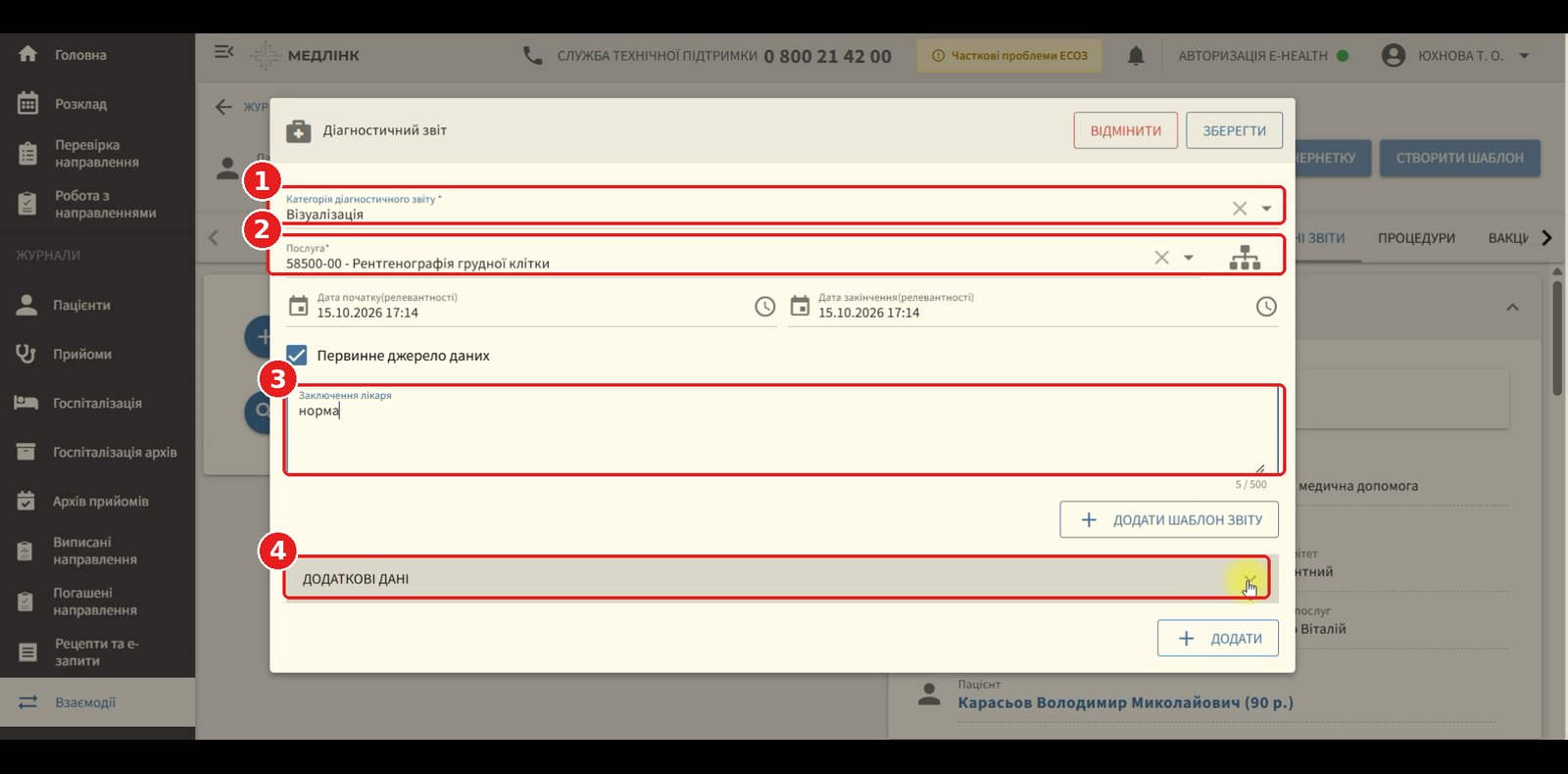Open Рецепти та е-запити in sidebar
Image resolution: width=1568 pixels, height=774 pixels.
tap(97, 652)
